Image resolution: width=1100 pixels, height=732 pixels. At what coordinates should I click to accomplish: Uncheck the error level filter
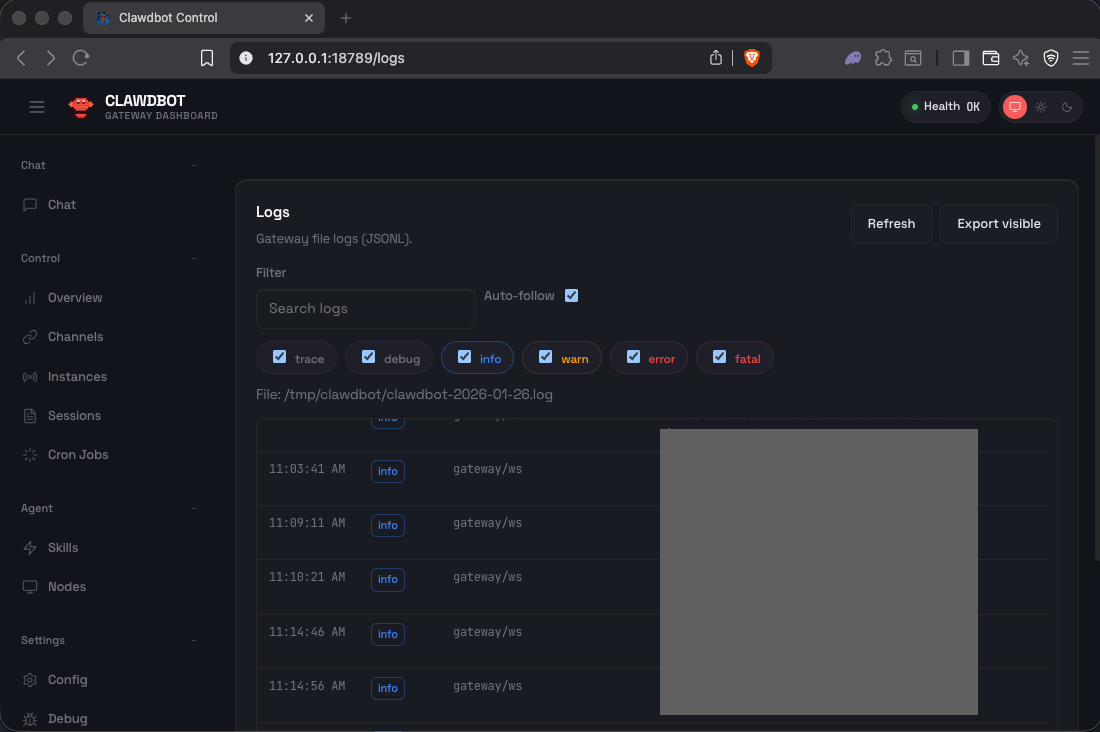[x=633, y=357]
